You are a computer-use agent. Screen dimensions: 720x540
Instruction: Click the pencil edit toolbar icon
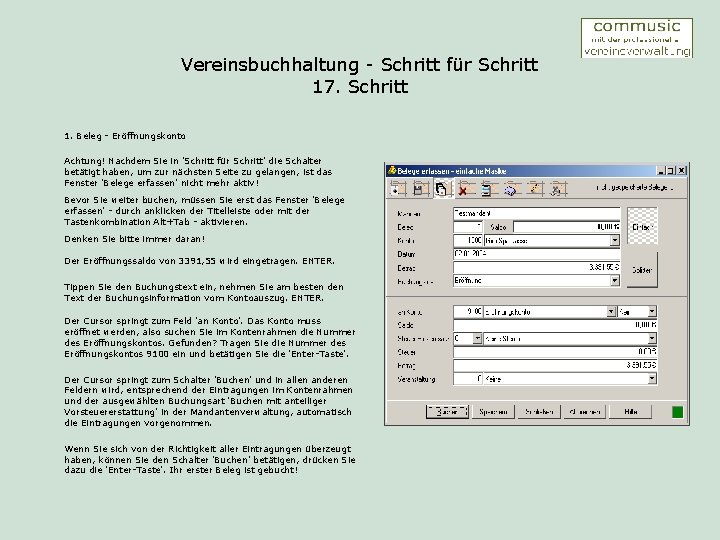[534, 188]
